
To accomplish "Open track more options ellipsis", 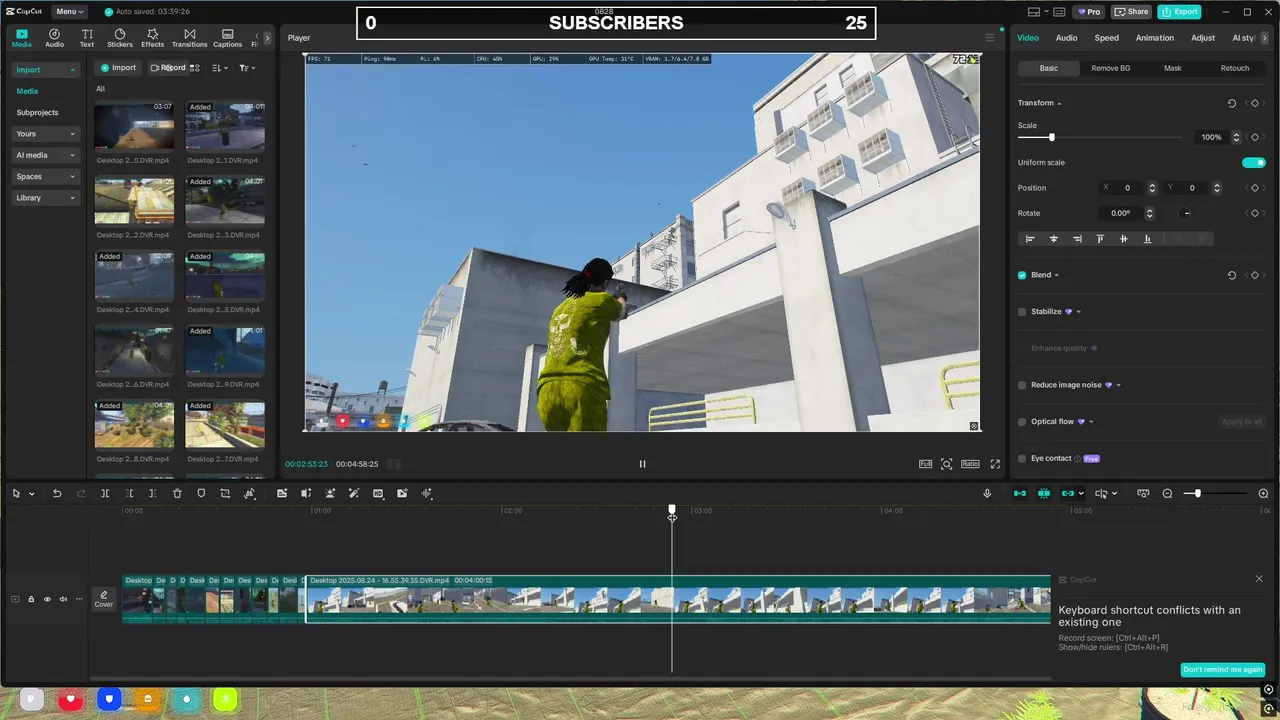I will pyautogui.click(x=79, y=599).
